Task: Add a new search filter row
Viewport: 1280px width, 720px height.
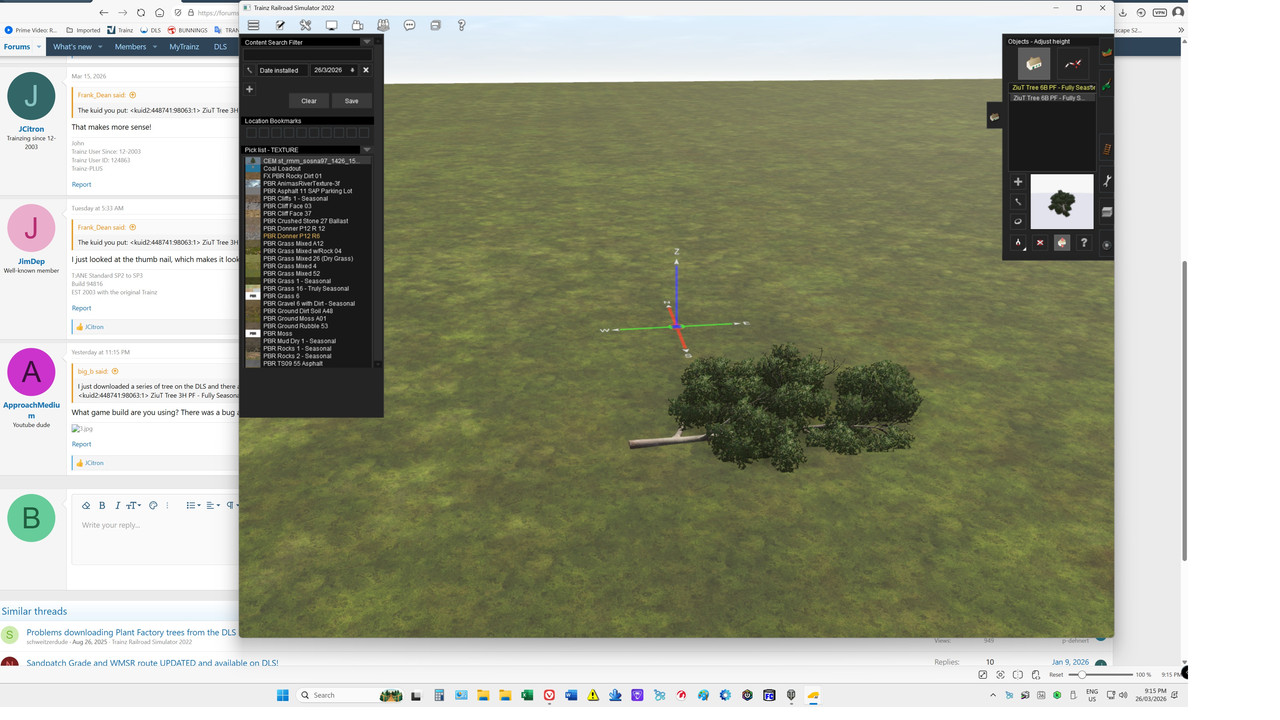Action: (x=250, y=89)
